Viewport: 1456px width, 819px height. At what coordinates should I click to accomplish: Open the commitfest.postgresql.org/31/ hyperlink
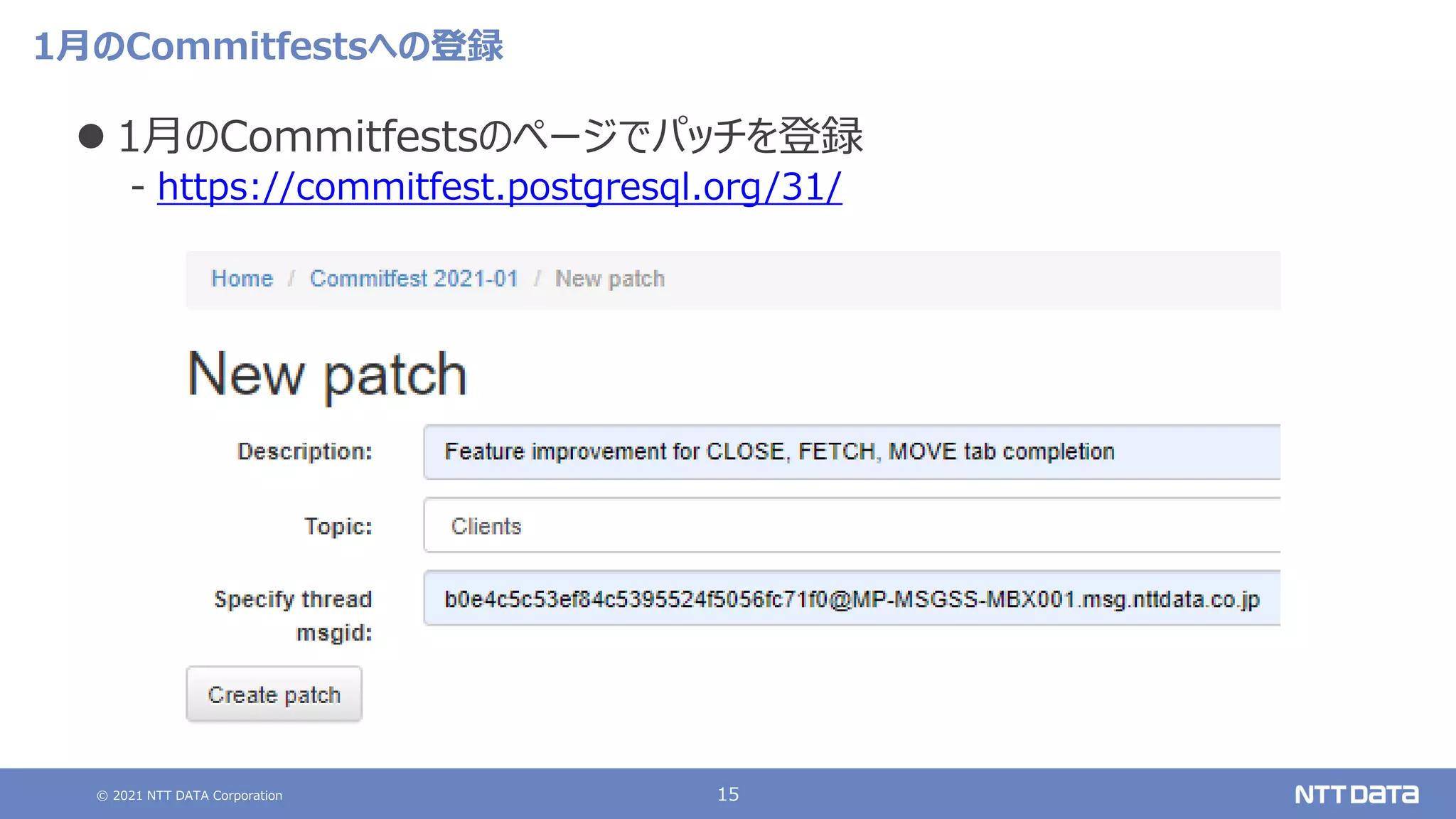(x=499, y=187)
